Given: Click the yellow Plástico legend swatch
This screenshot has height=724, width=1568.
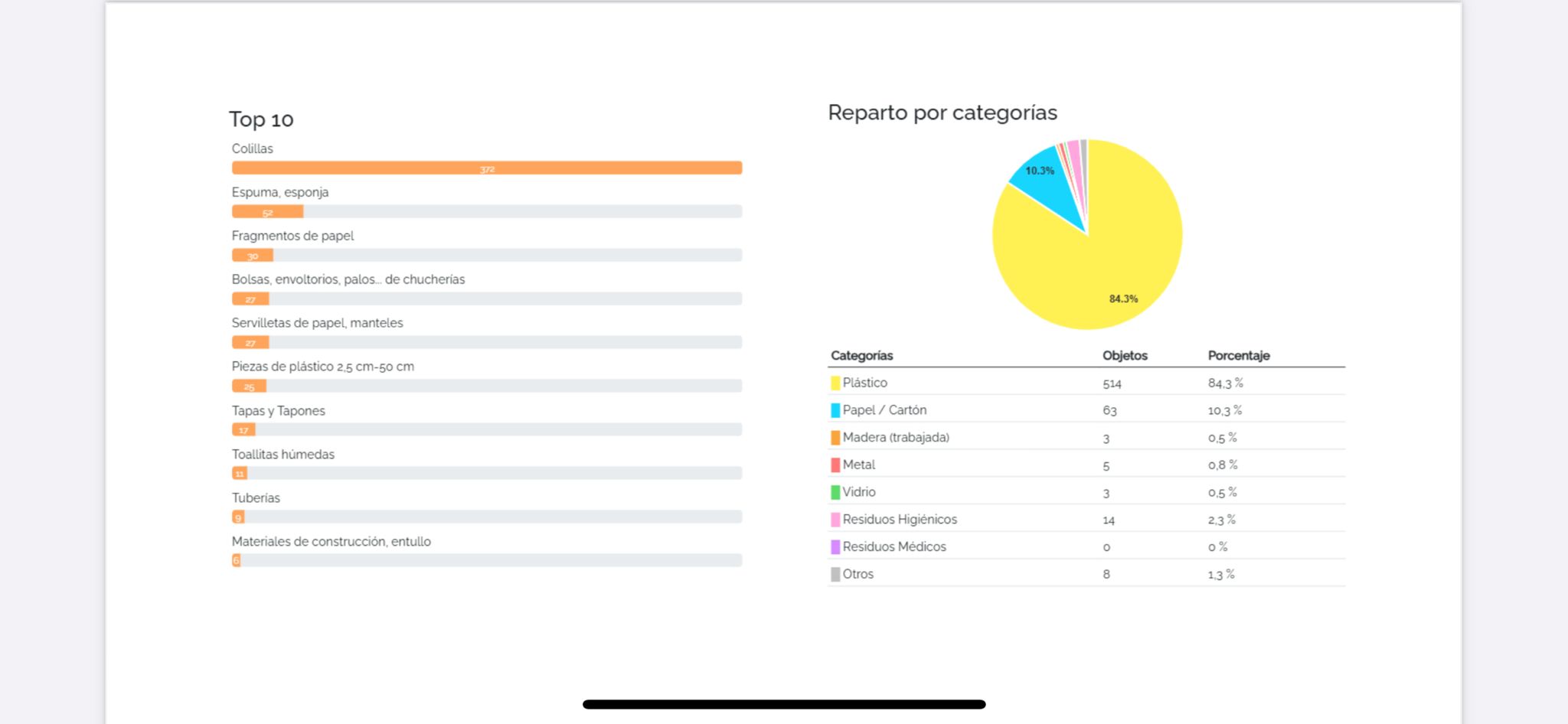Looking at the screenshot, I should [x=835, y=383].
